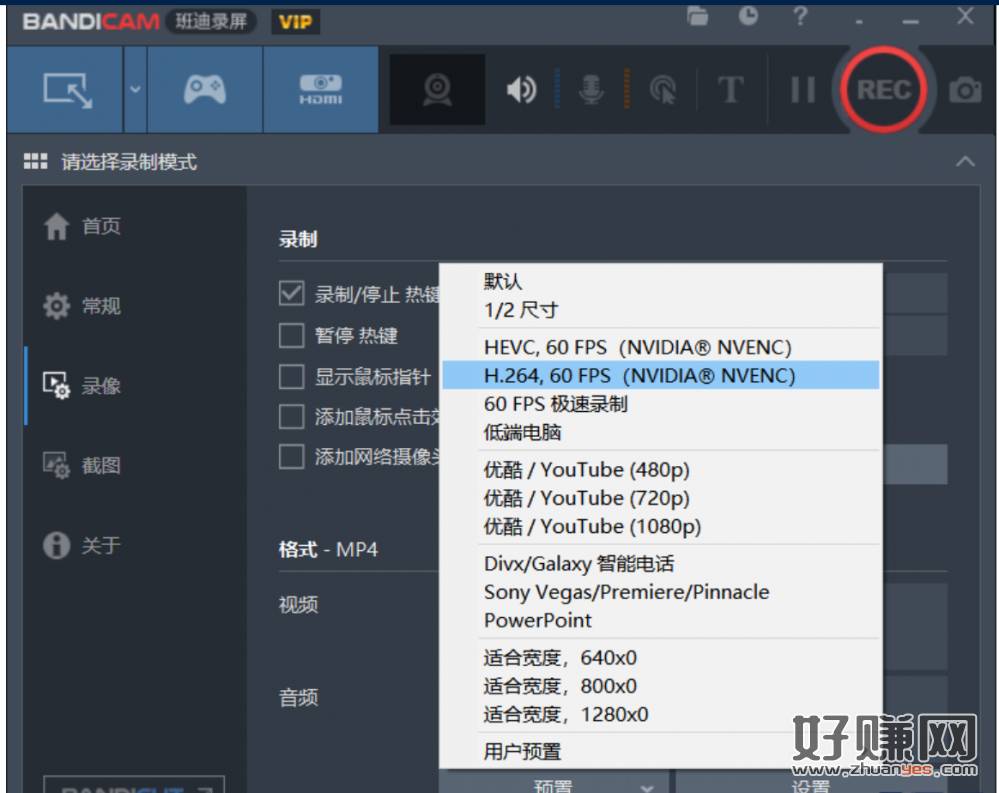Image resolution: width=999 pixels, height=793 pixels.
Task: Click the speaker sound icon
Action: 520,91
